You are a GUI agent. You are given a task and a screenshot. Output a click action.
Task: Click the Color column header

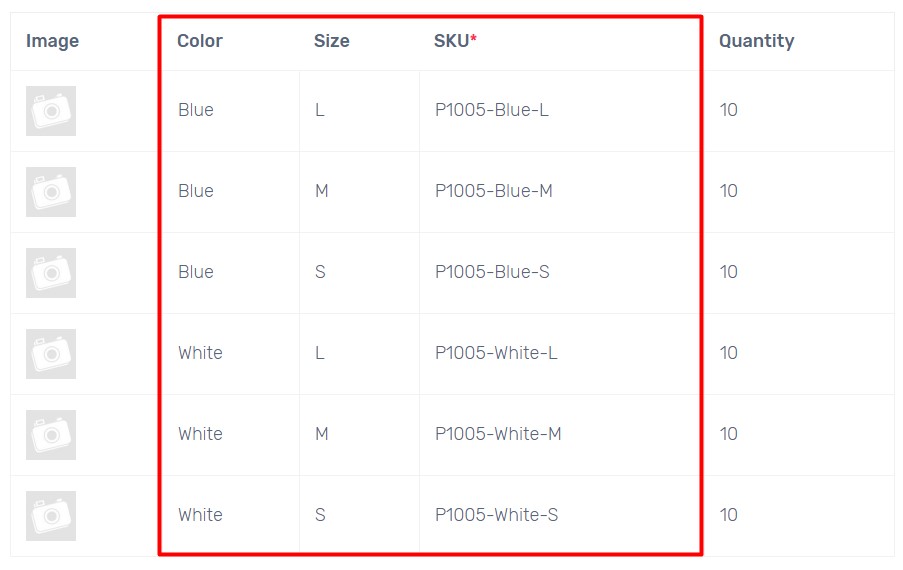pyautogui.click(x=200, y=41)
